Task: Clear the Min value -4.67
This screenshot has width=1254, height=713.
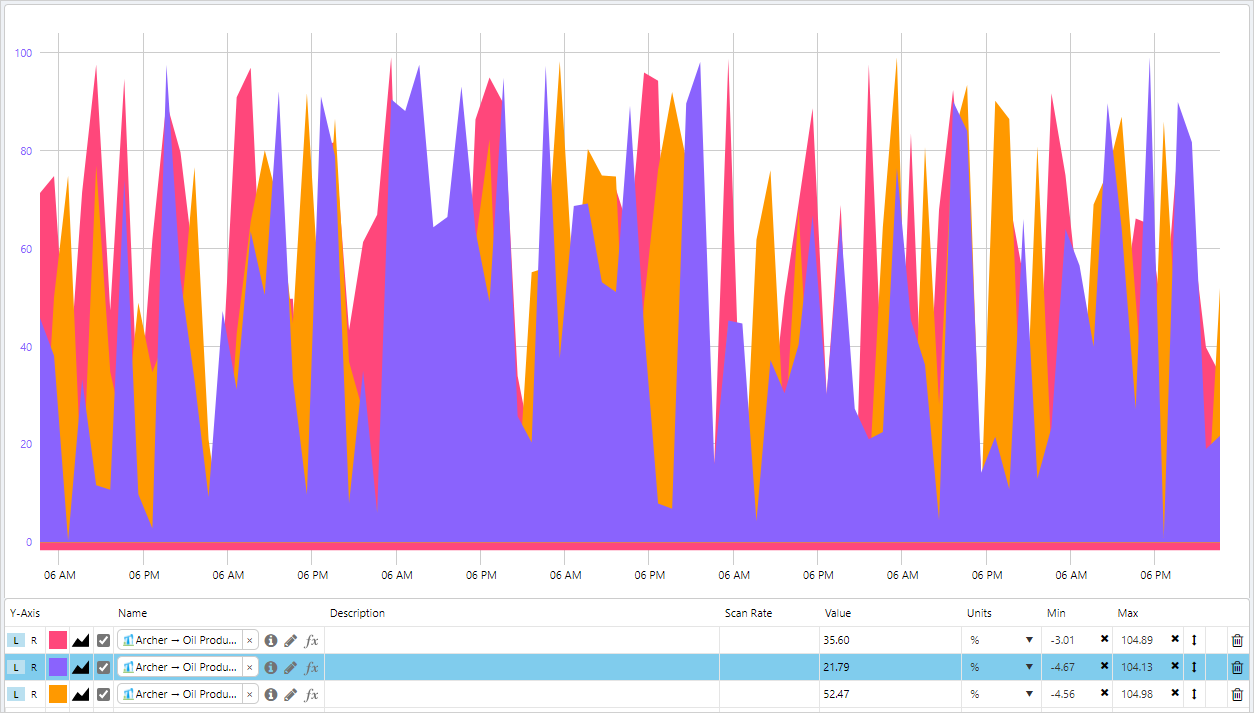Action: pos(1104,667)
